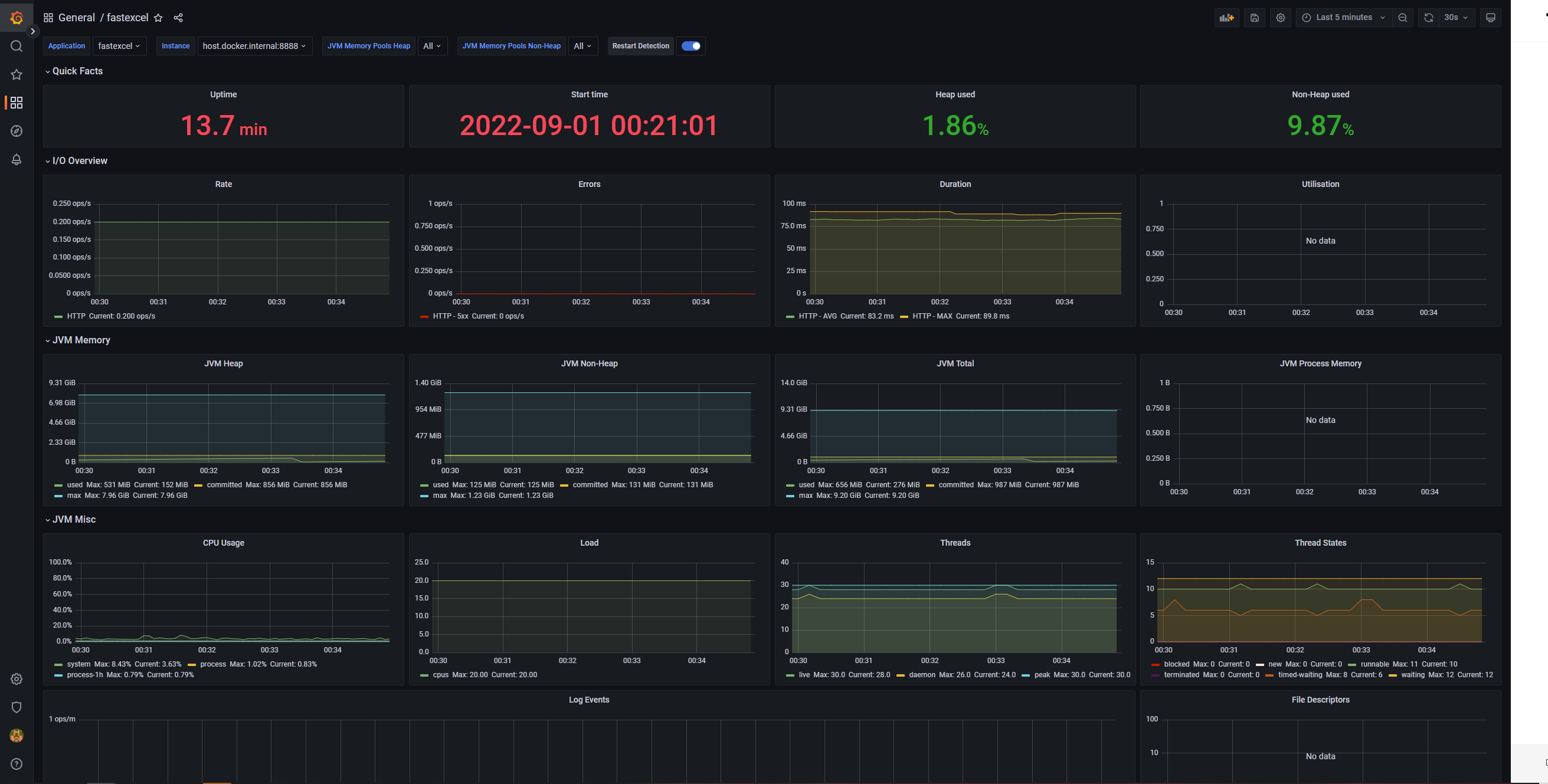This screenshot has width=1548, height=784.
Task: Cycle view mode with the monitor icon
Action: [1490, 18]
